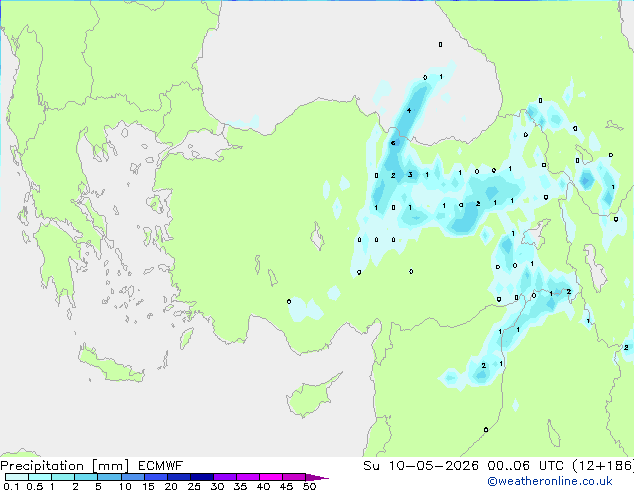Click the 1–2 mm legend swatch

[63, 477]
